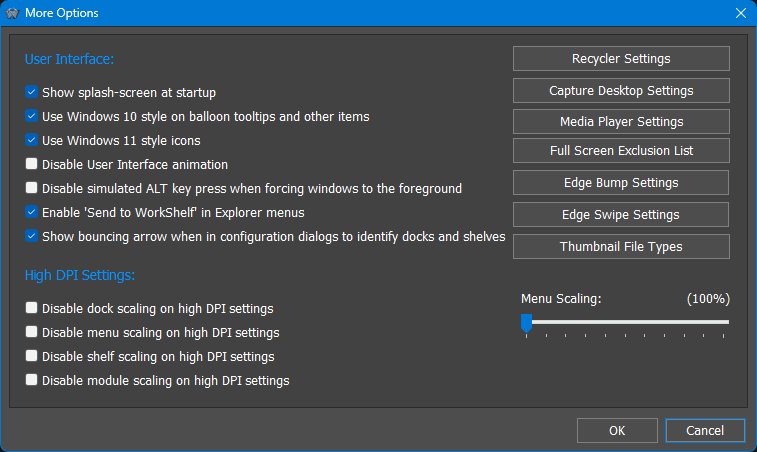Open Thumbnail File Types
This screenshot has width=757, height=452.
coord(621,247)
